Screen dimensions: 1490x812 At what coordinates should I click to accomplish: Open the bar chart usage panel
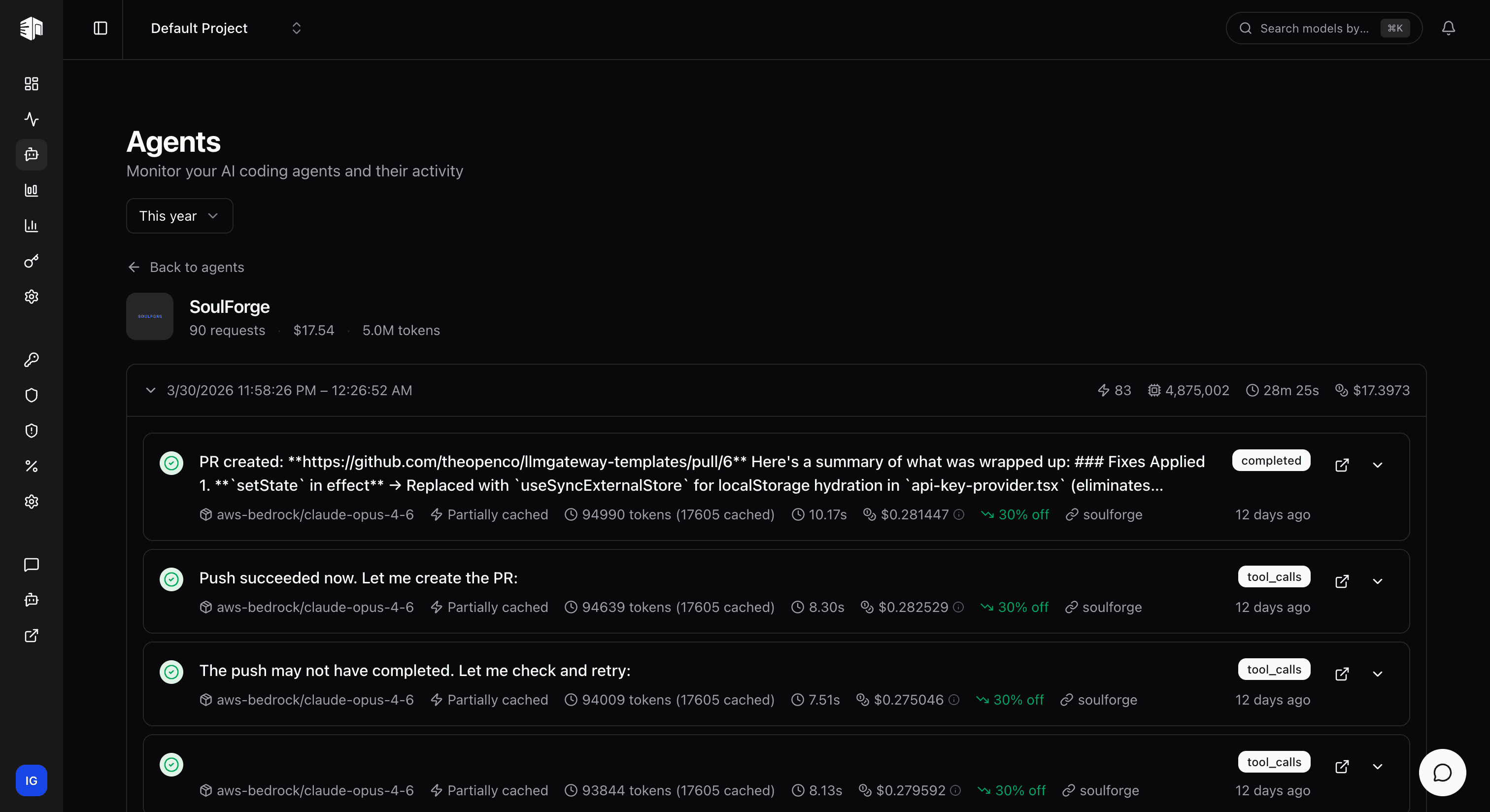[31, 190]
